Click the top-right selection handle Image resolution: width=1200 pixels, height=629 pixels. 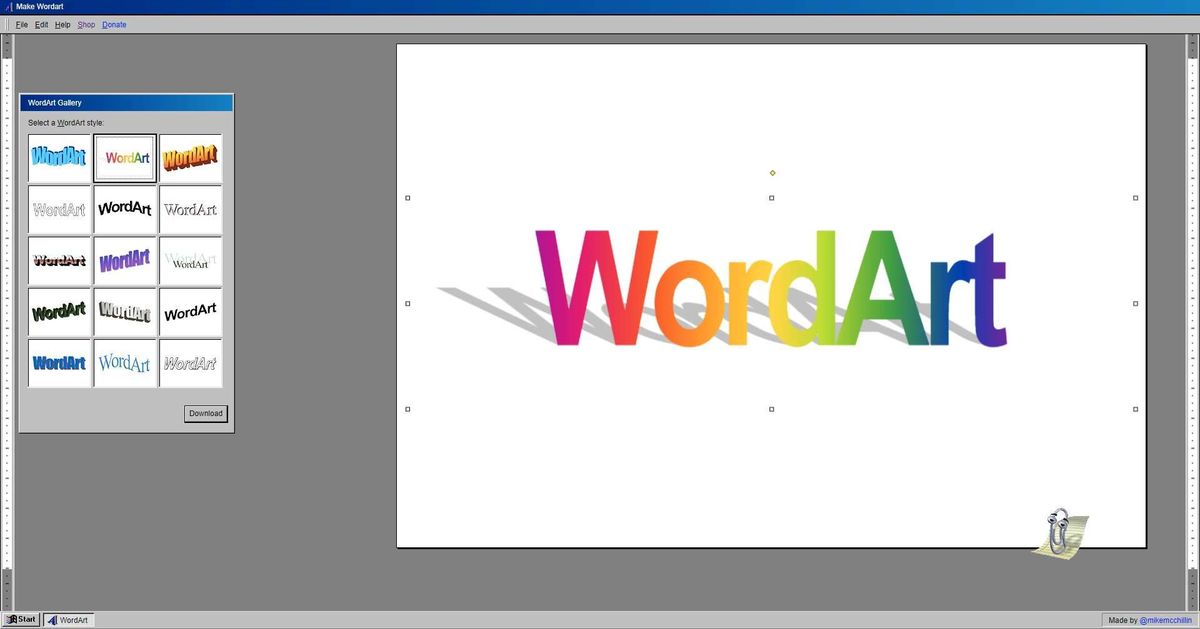point(1135,198)
